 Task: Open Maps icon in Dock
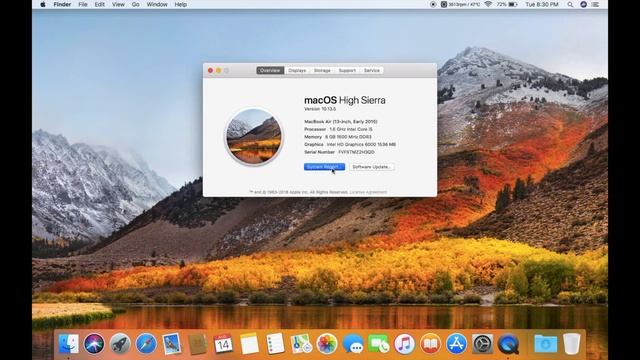301,343
